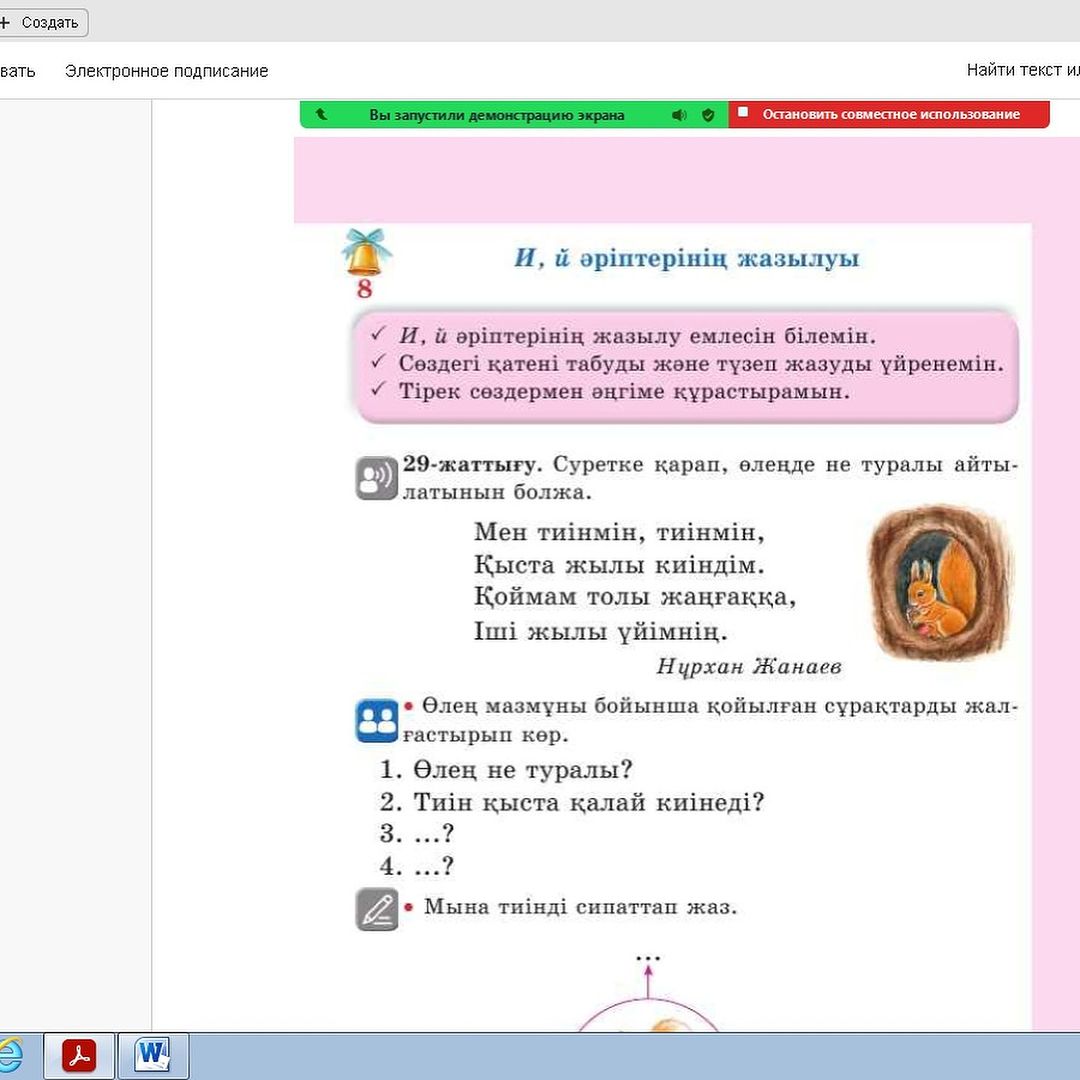Click the squirrel in tree hollow picture
This screenshot has height=1080, width=1080.
(x=939, y=583)
